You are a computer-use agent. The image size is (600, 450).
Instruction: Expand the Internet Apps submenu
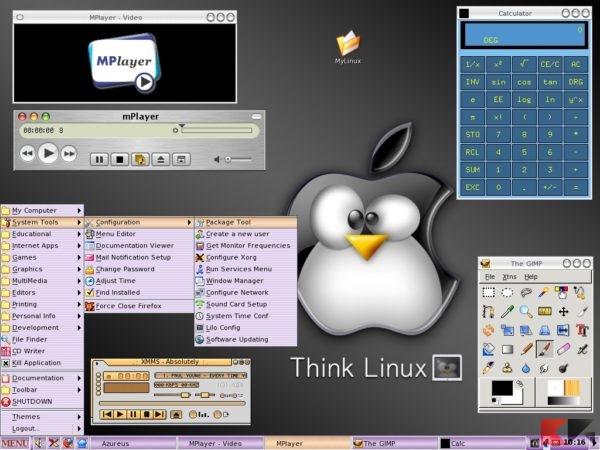42,246
